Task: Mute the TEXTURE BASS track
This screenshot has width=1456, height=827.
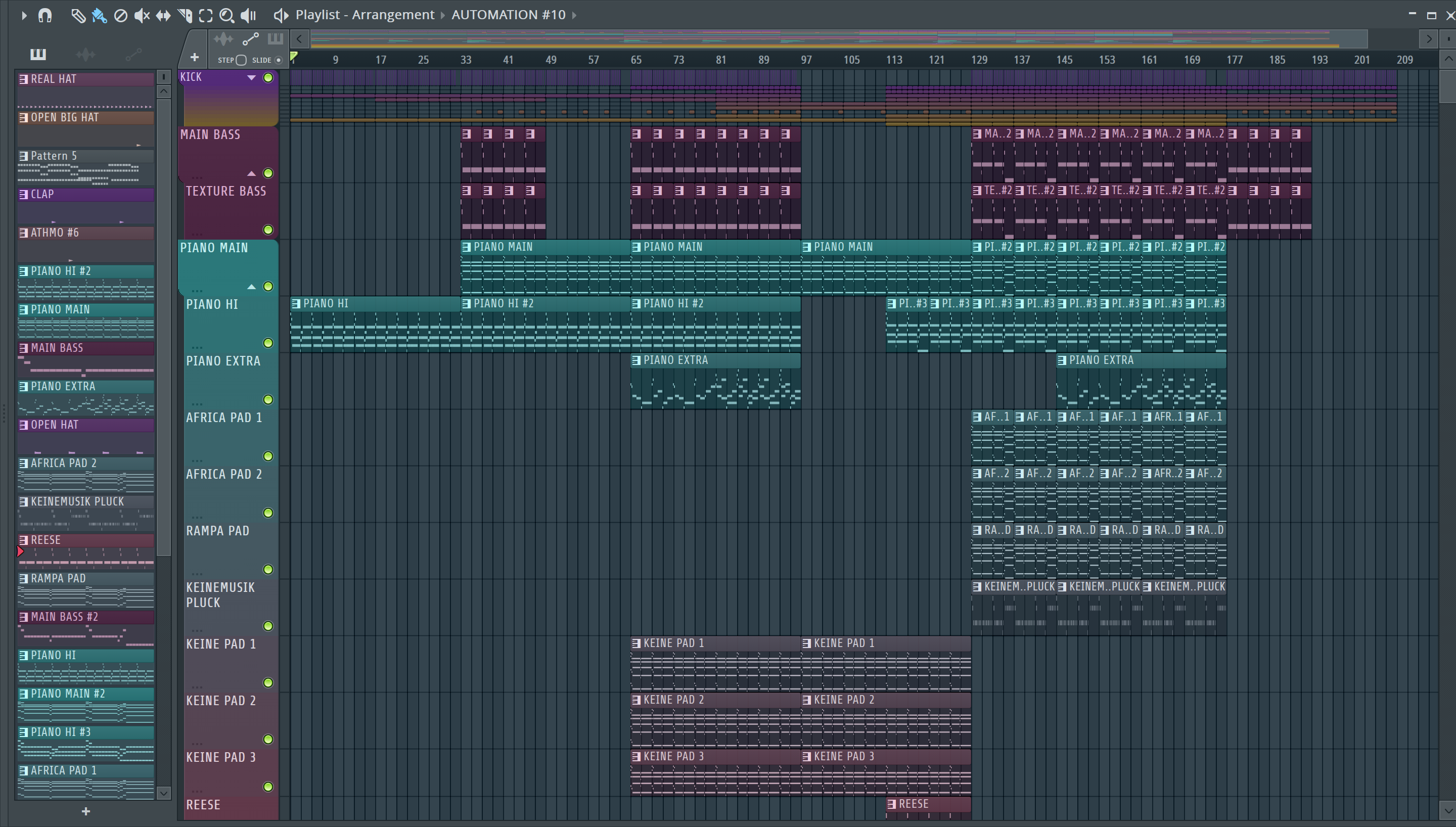Action: [x=268, y=230]
